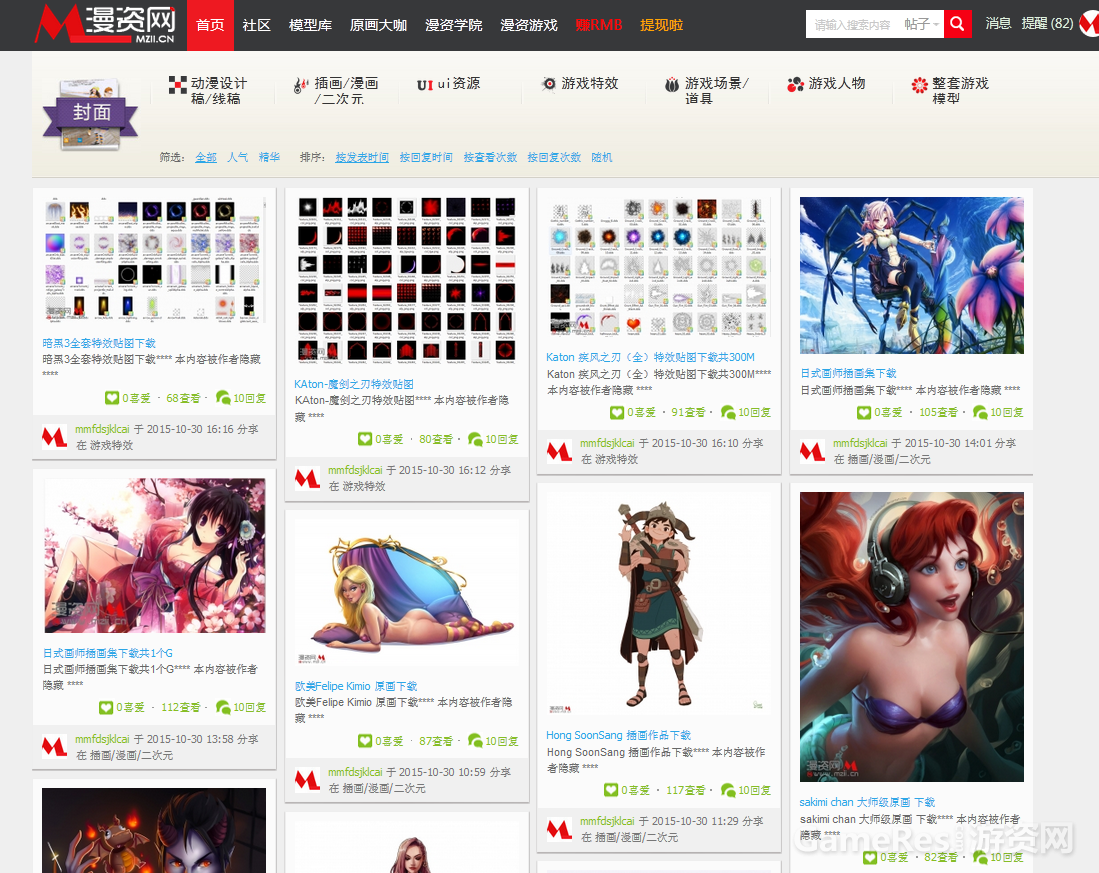Click the 封面 cover banner icon
The image size is (1099, 873).
(x=90, y=114)
